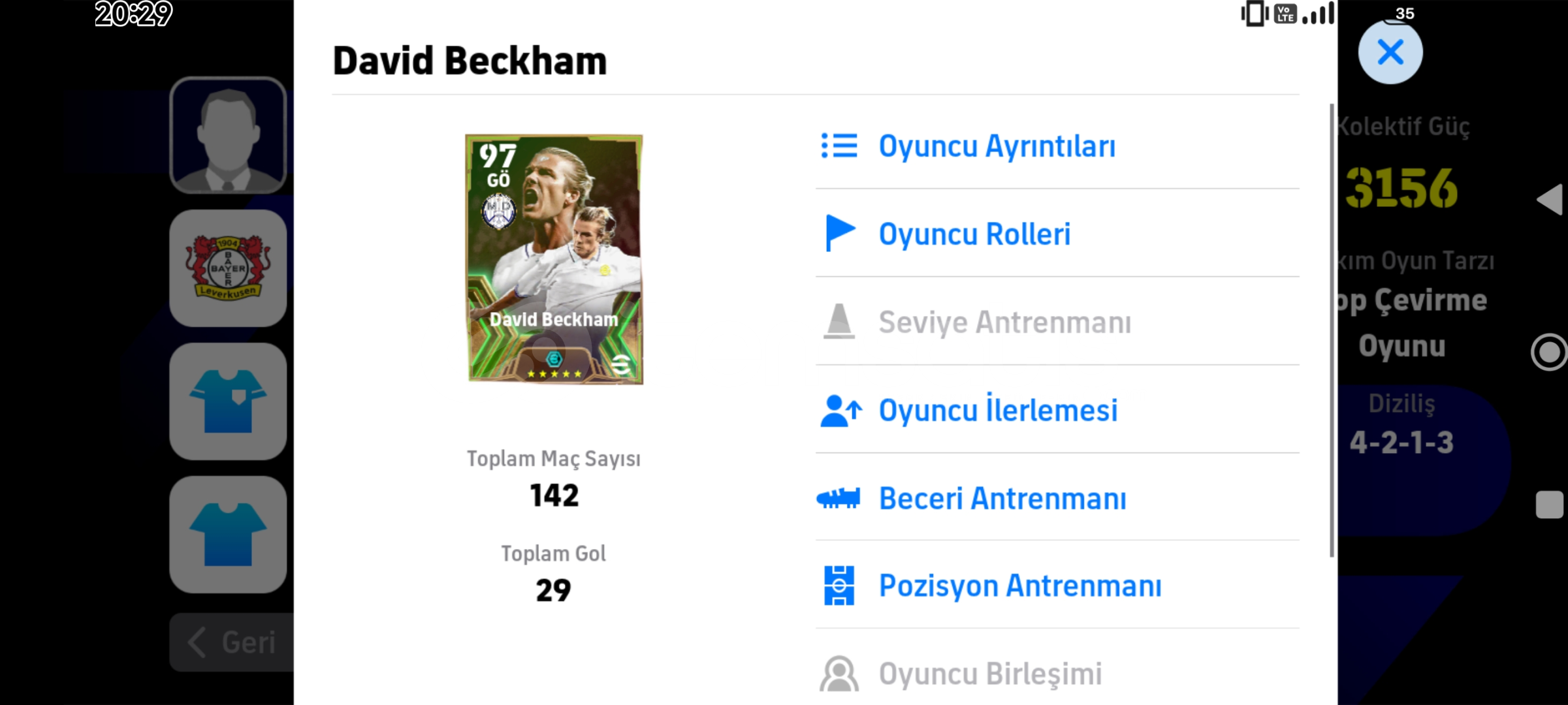Tap the Pozisyon Antrenmanı pitch icon
This screenshot has width=1568, height=705.
(x=839, y=586)
